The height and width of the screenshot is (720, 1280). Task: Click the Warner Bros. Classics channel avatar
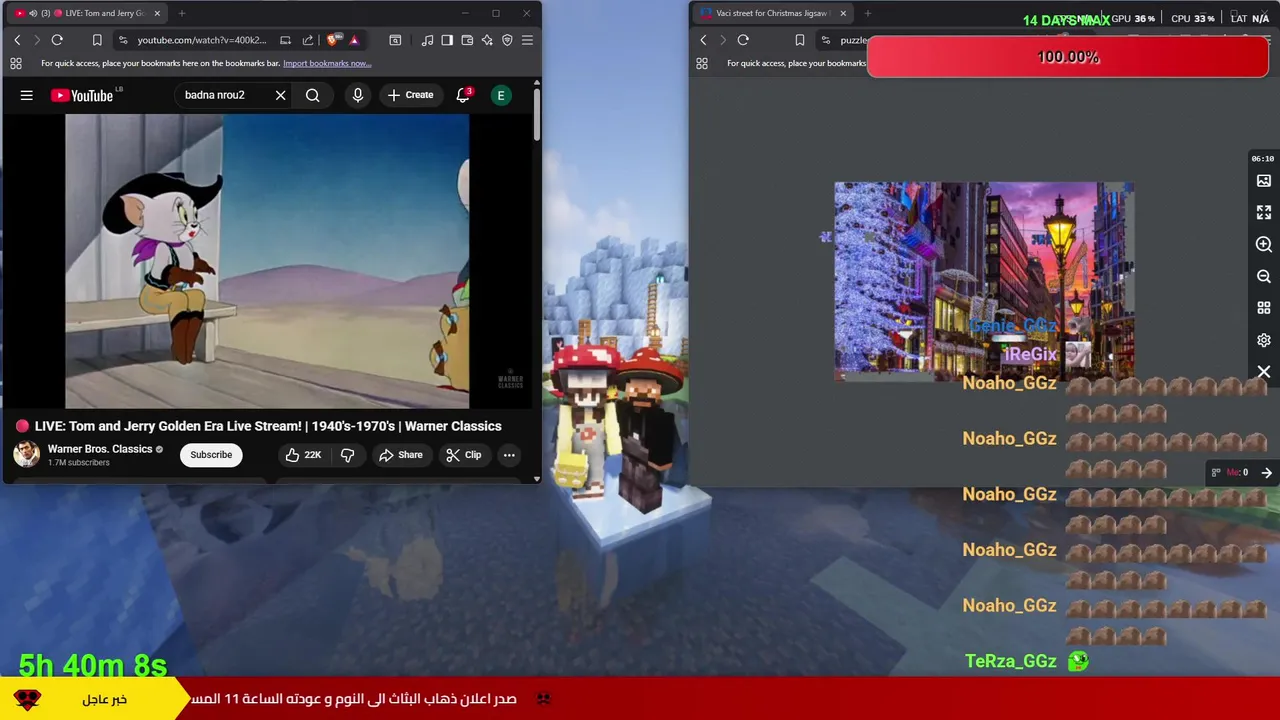tap(27, 454)
